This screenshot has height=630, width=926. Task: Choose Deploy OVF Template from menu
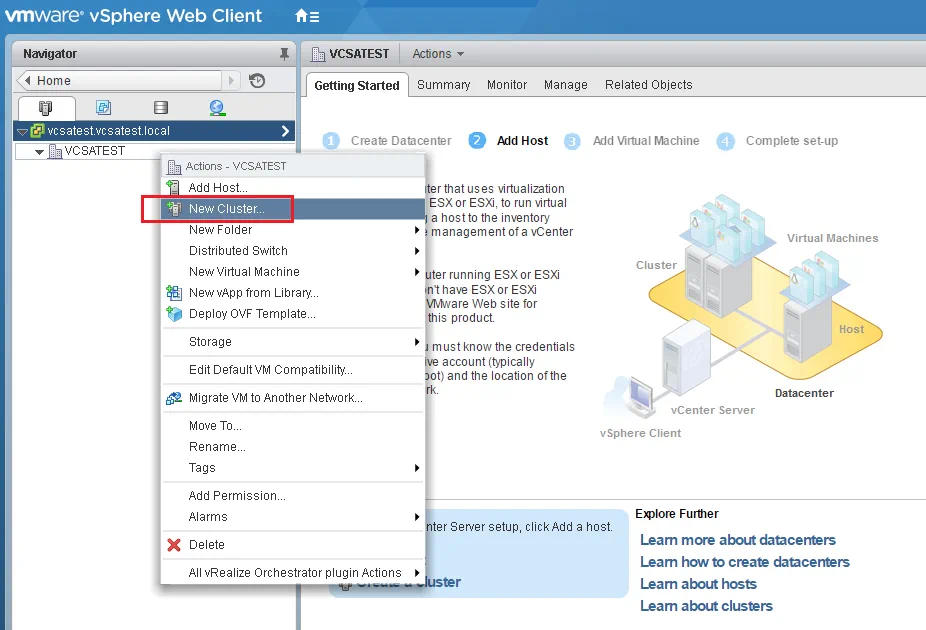252,314
